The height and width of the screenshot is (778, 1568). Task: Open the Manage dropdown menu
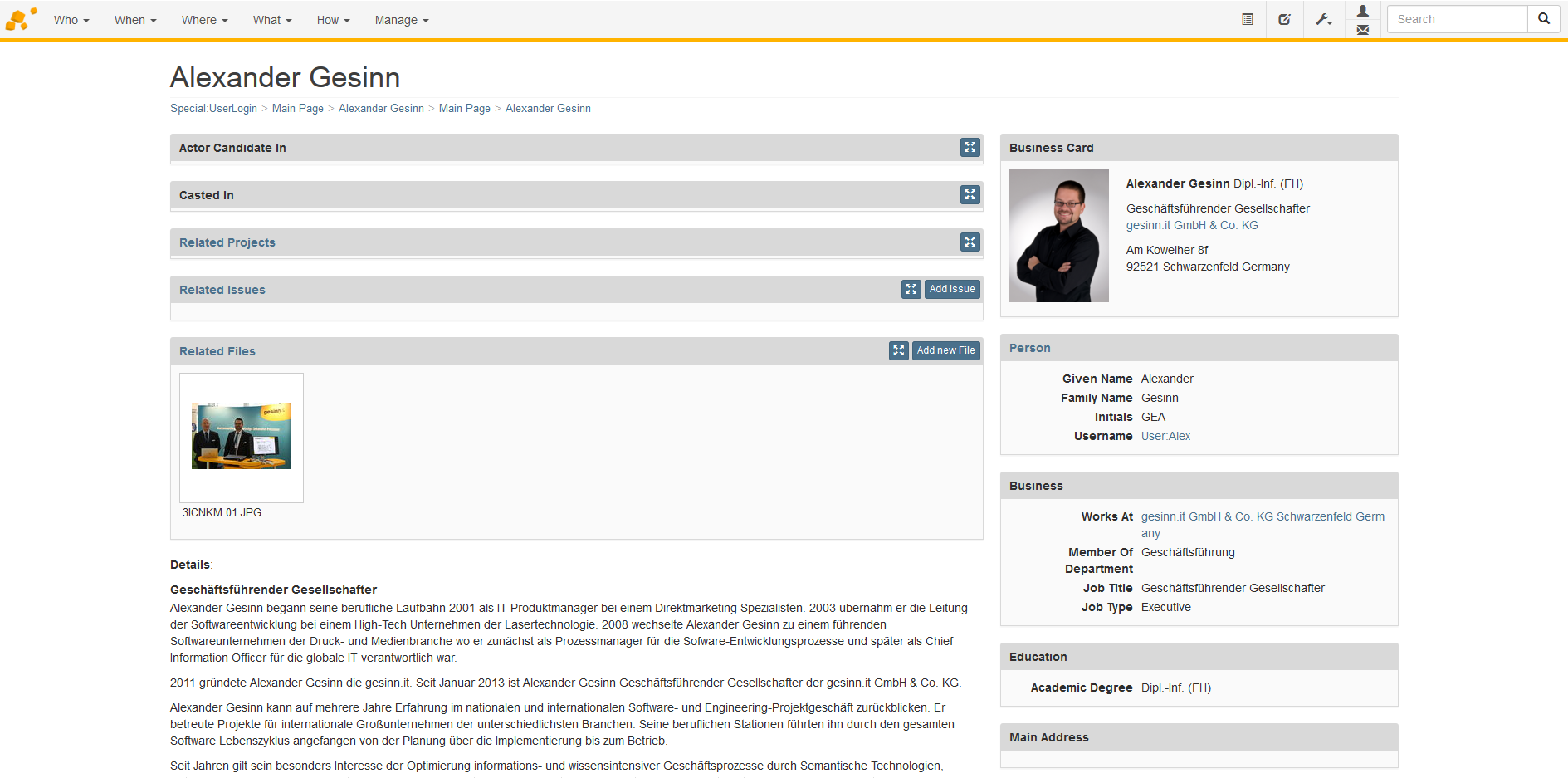pyautogui.click(x=402, y=20)
